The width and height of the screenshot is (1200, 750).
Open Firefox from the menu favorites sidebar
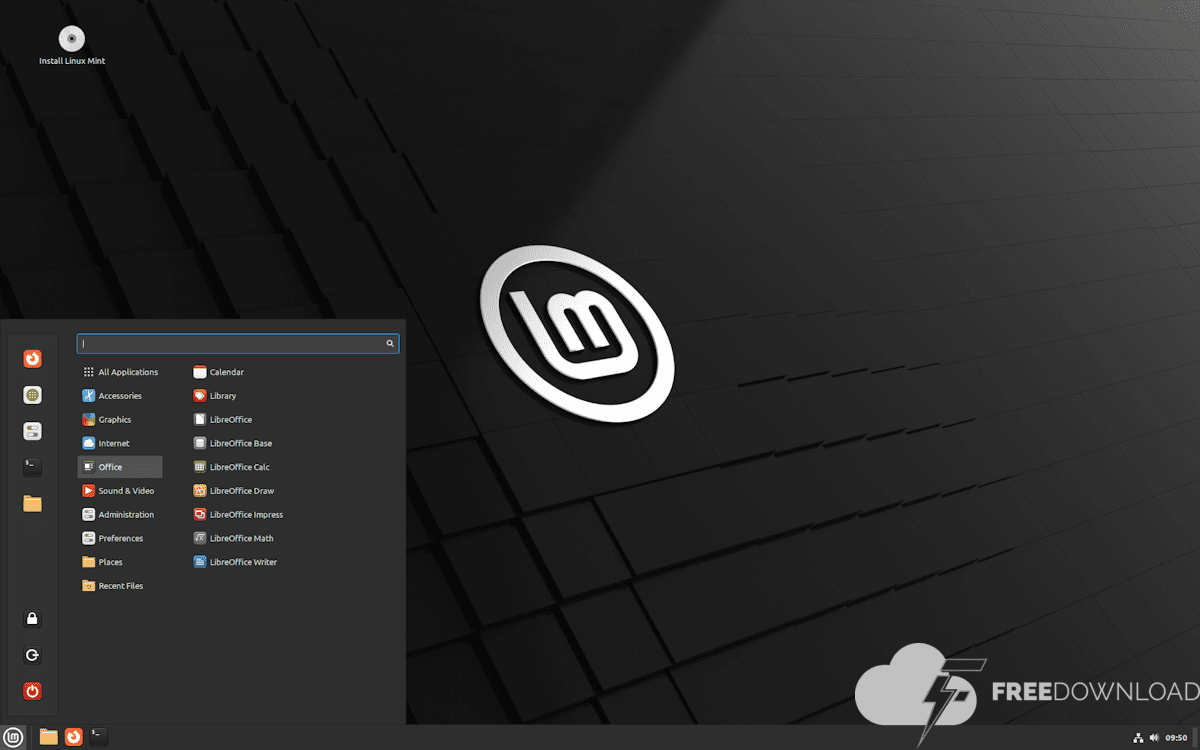click(x=33, y=358)
